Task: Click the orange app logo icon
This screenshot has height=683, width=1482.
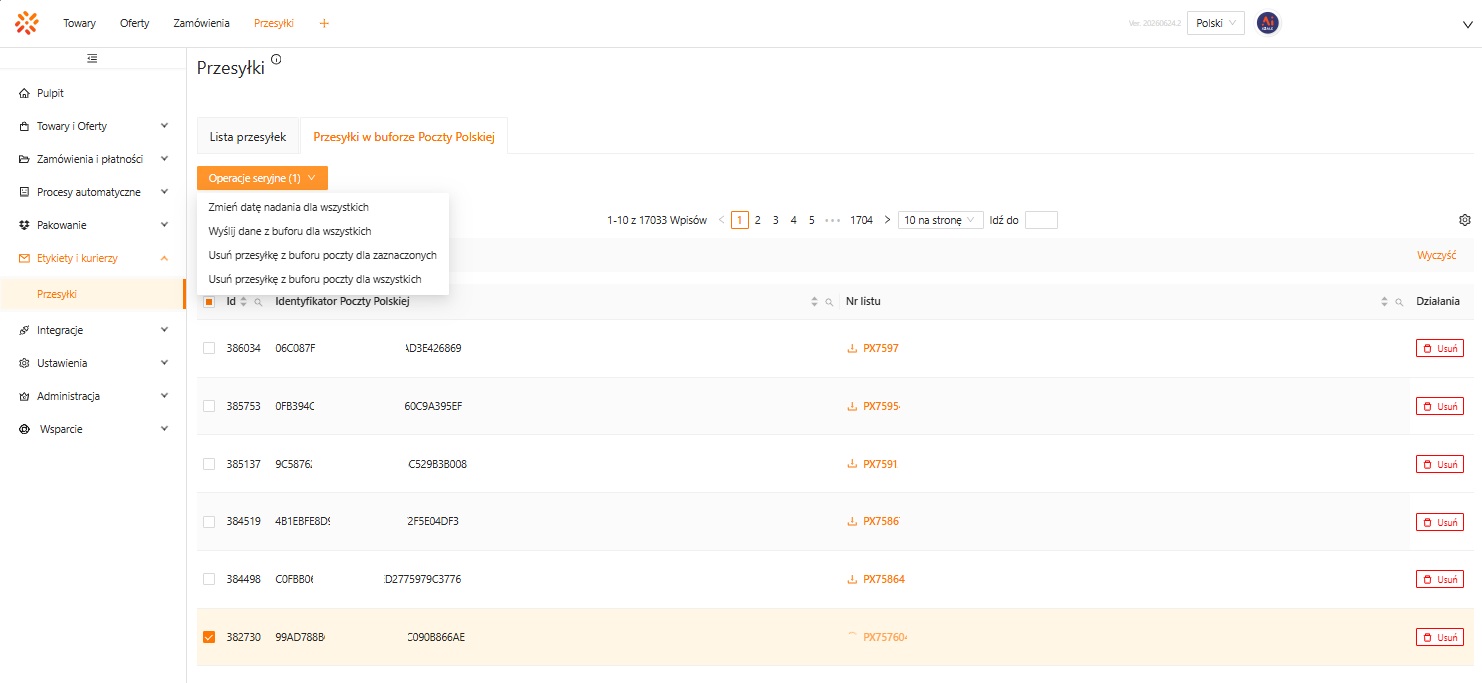Action: click(x=27, y=22)
